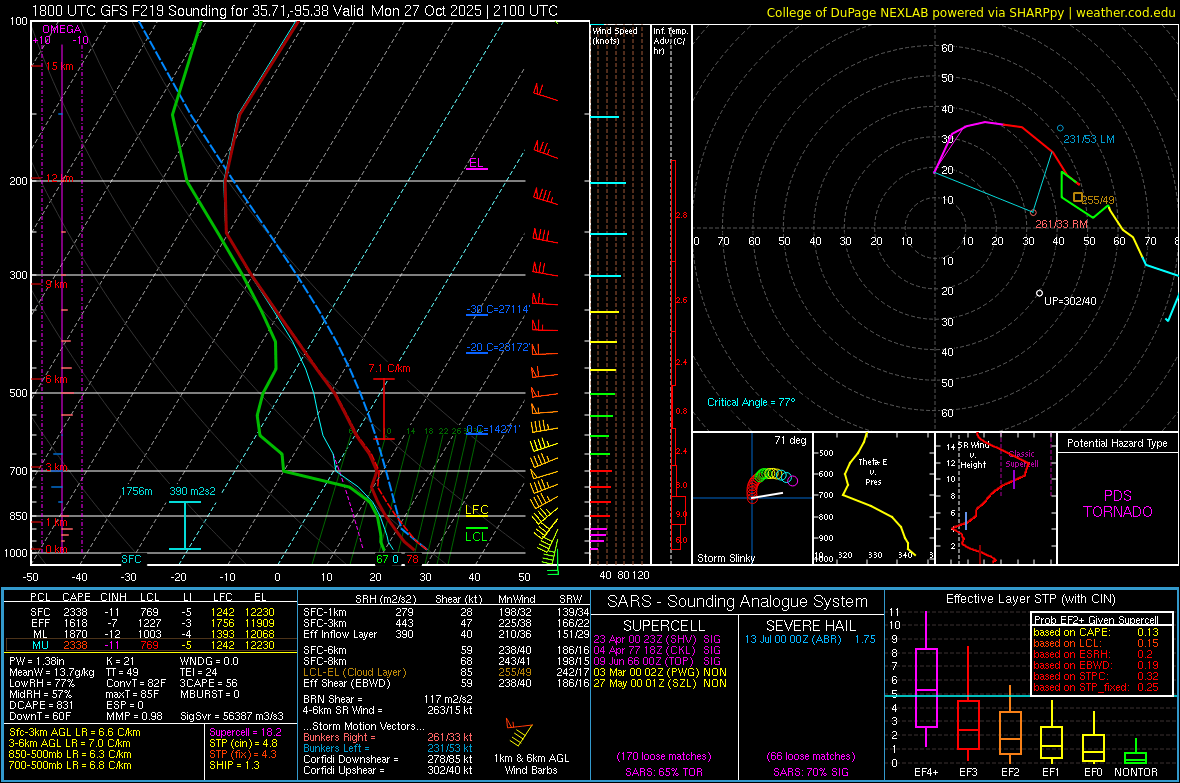Screen dimensions: 1180x783
Task: Click the 'Supercell = 18.2' composite value
Action: [x=245, y=732]
